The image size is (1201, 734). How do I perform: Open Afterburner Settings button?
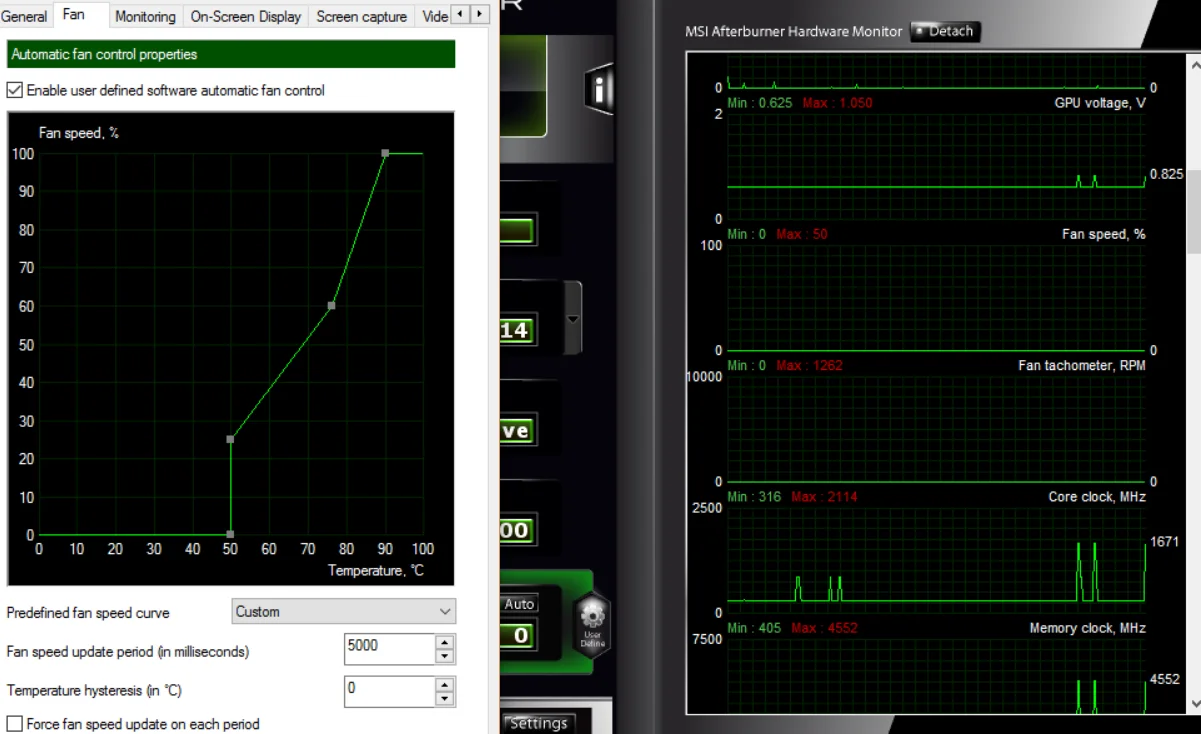[x=538, y=722]
